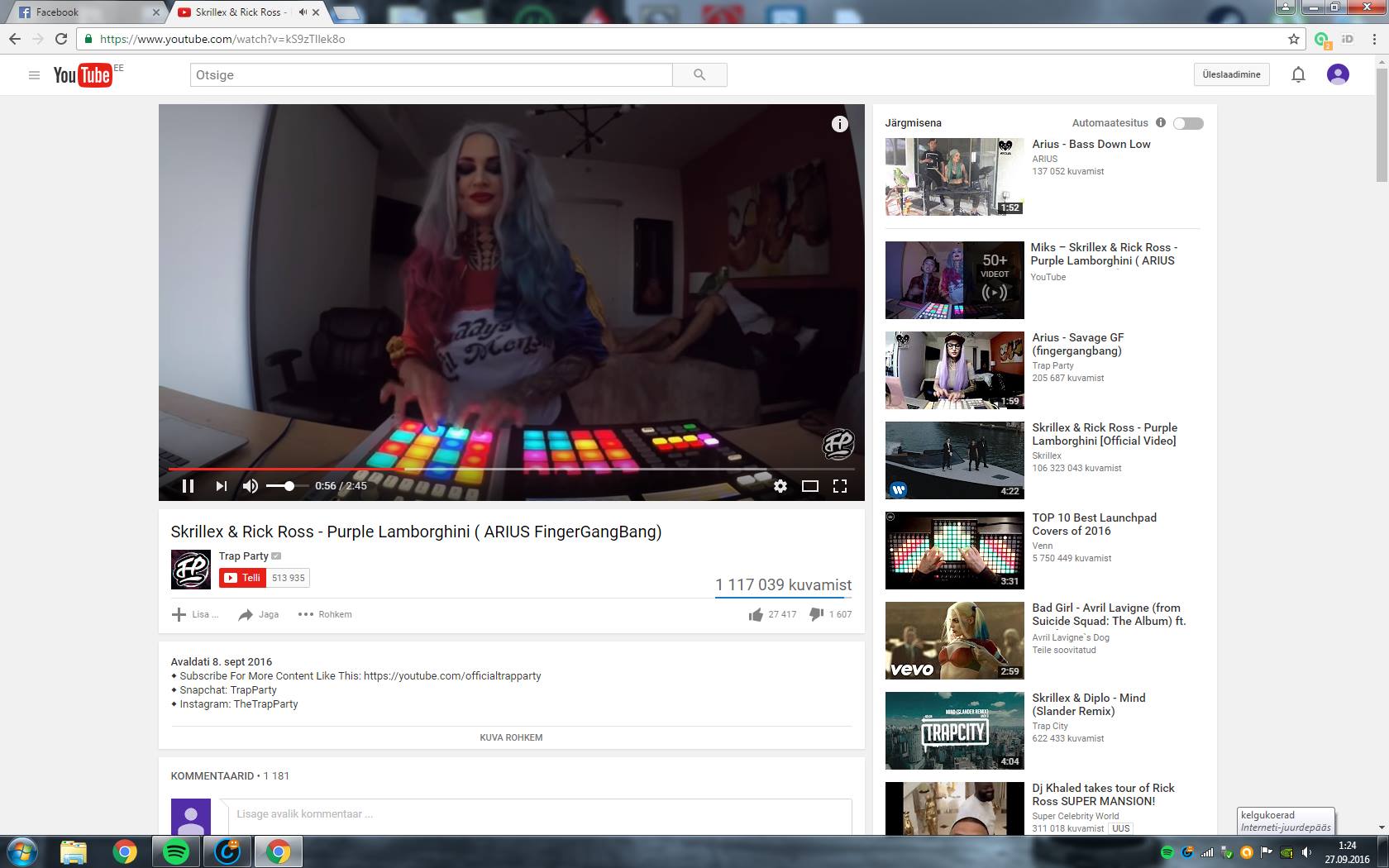Click the search magnifier button

pyautogui.click(x=699, y=75)
